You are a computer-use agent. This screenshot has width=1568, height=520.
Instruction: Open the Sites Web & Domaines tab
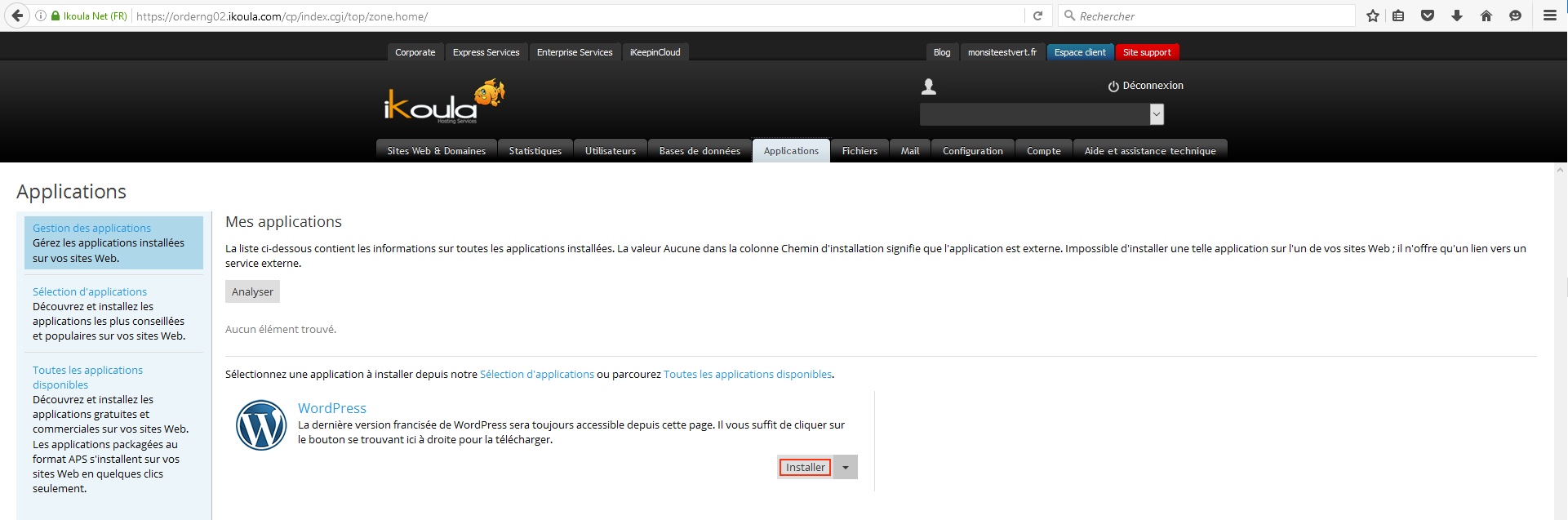click(436, 151)
